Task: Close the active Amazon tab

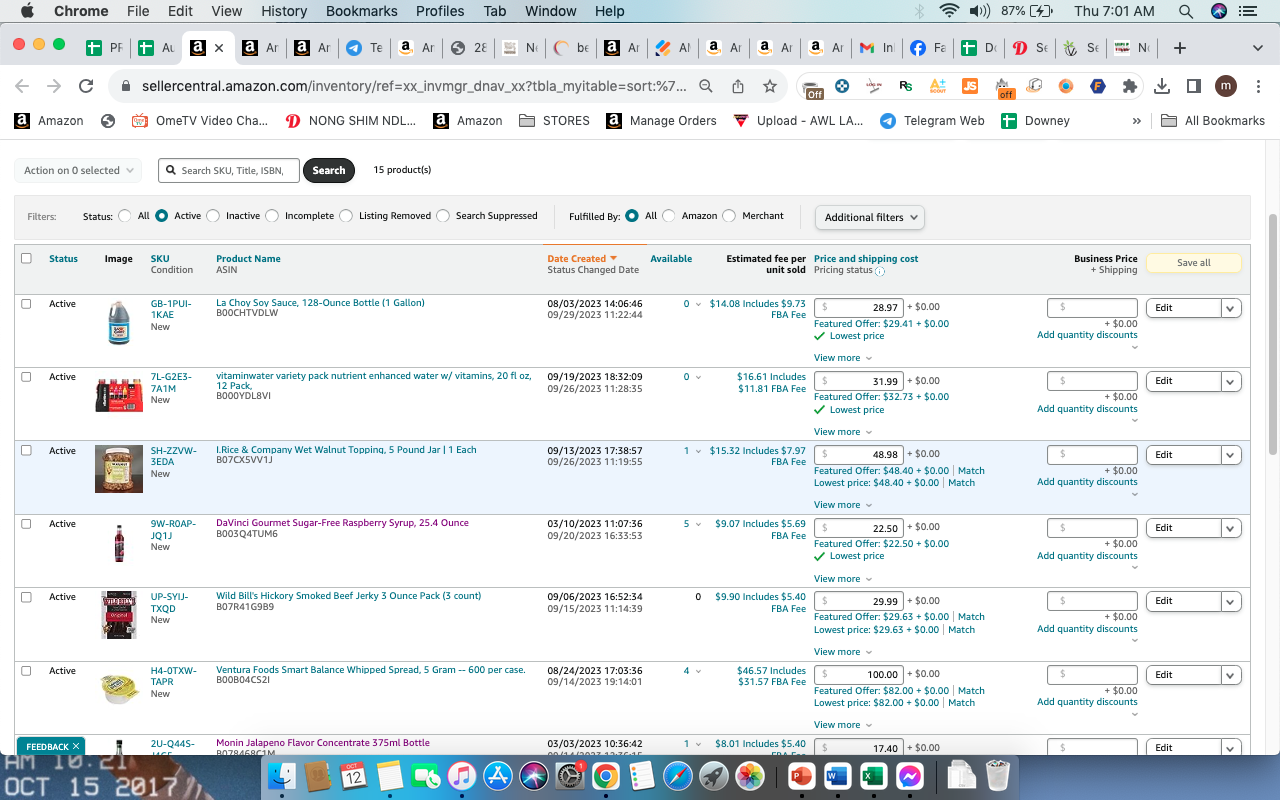Action: [219, 48]
